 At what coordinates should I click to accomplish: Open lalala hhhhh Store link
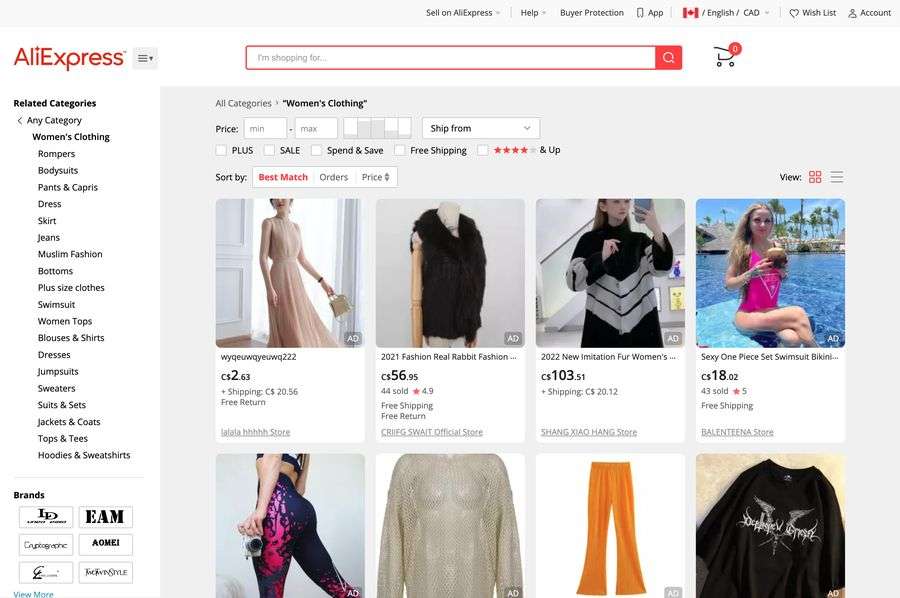[x=255, y=432]
